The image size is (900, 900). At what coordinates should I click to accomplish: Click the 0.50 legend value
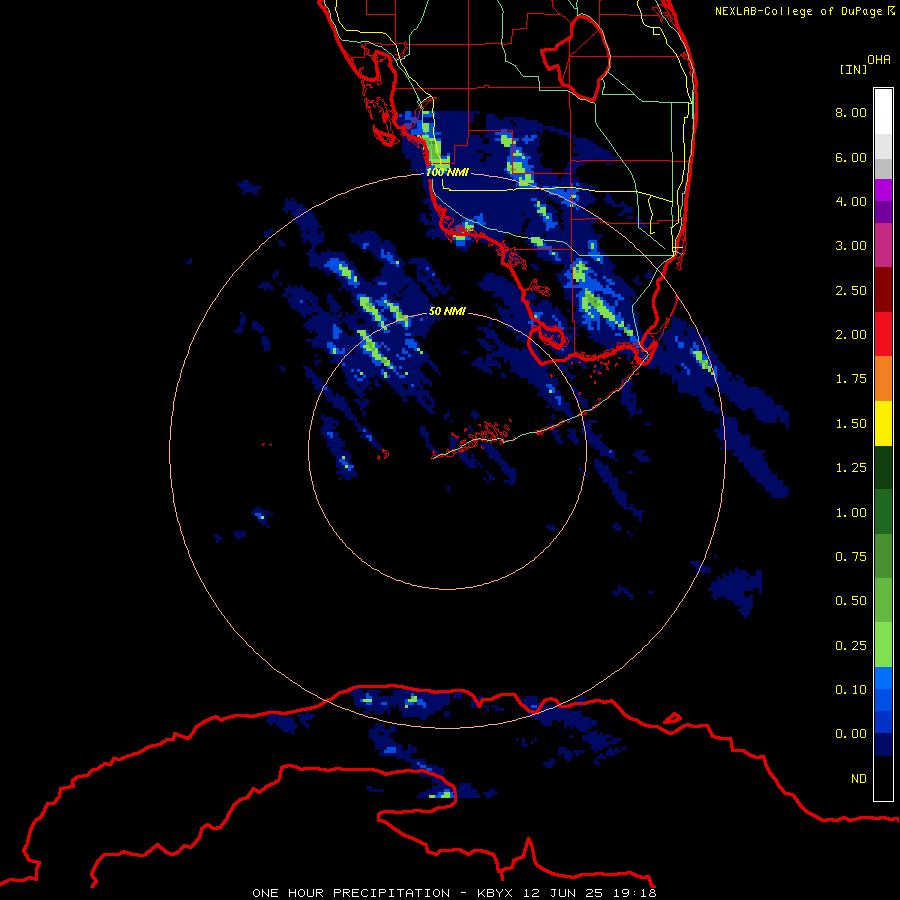pos(851,601)
